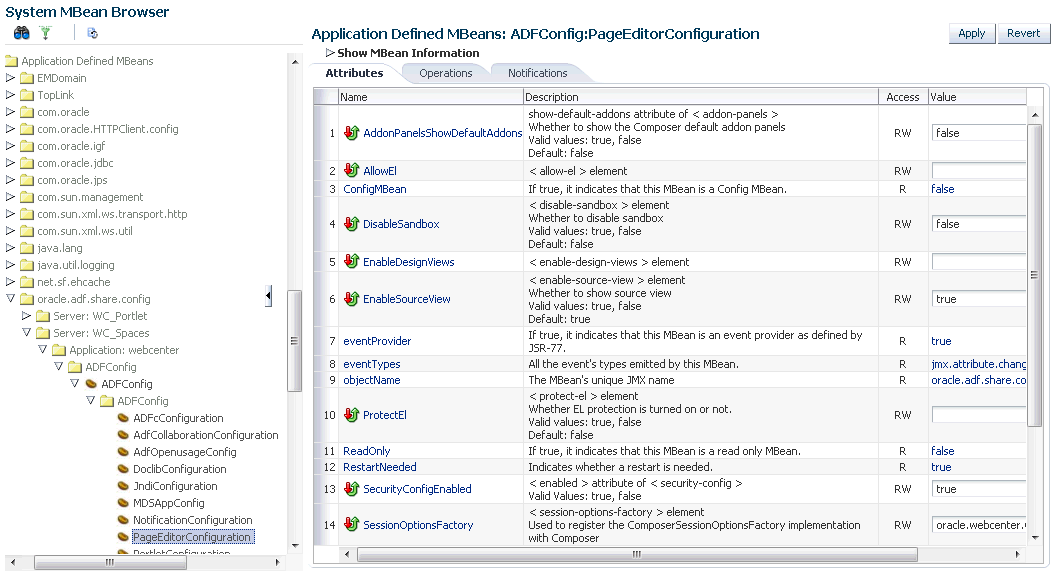Expand the net.sf.ehcache node

[10, 281]
